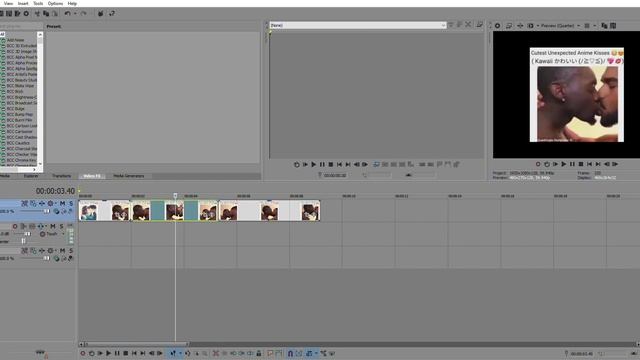Mute the bottom video track
The image size is (640, 360).
62,251
